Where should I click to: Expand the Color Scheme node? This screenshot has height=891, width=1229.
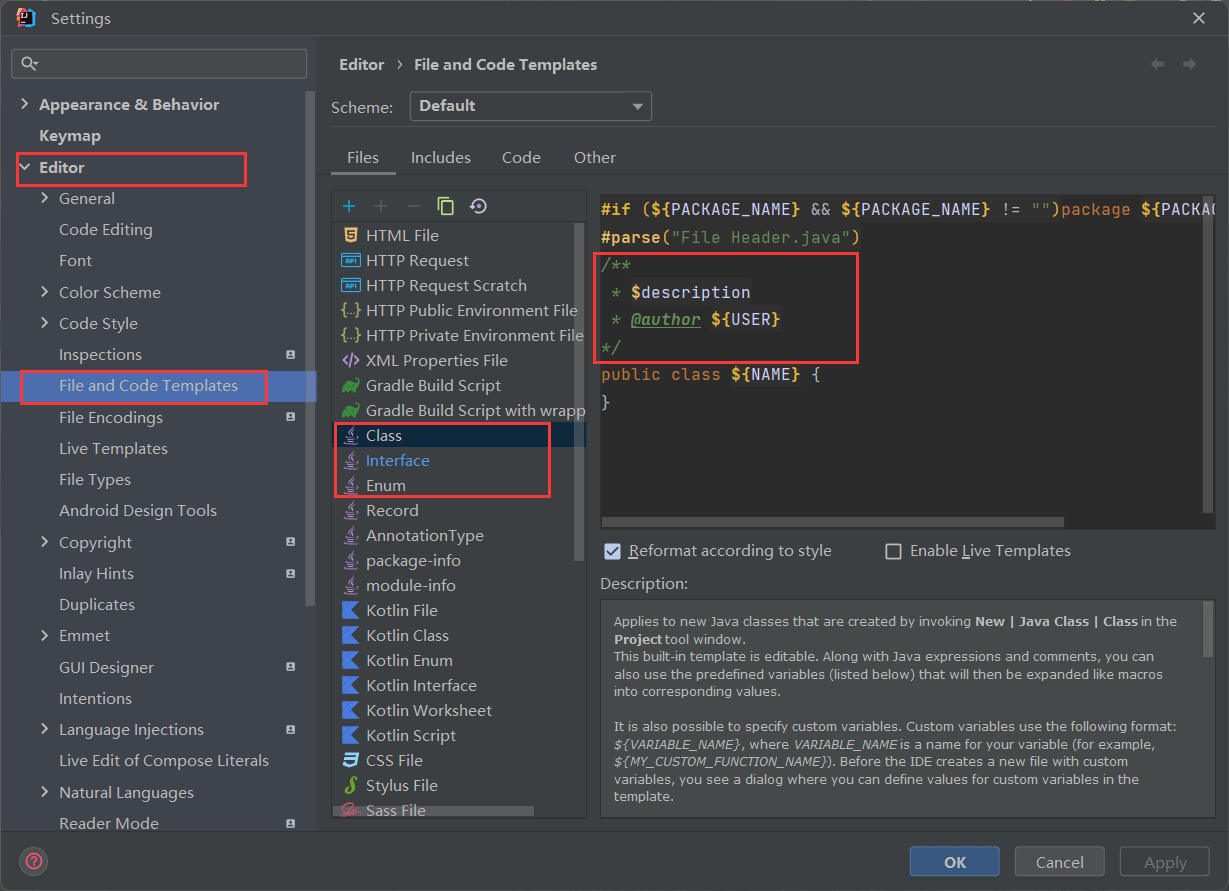[45, 292]
